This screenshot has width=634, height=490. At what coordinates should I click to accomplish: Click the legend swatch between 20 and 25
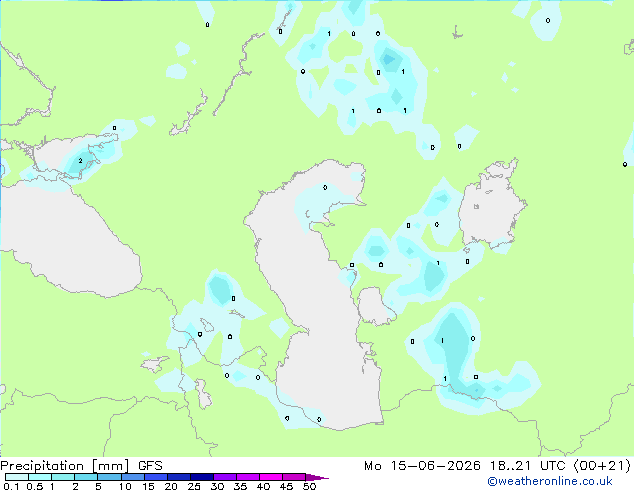(x=179, y=477)
